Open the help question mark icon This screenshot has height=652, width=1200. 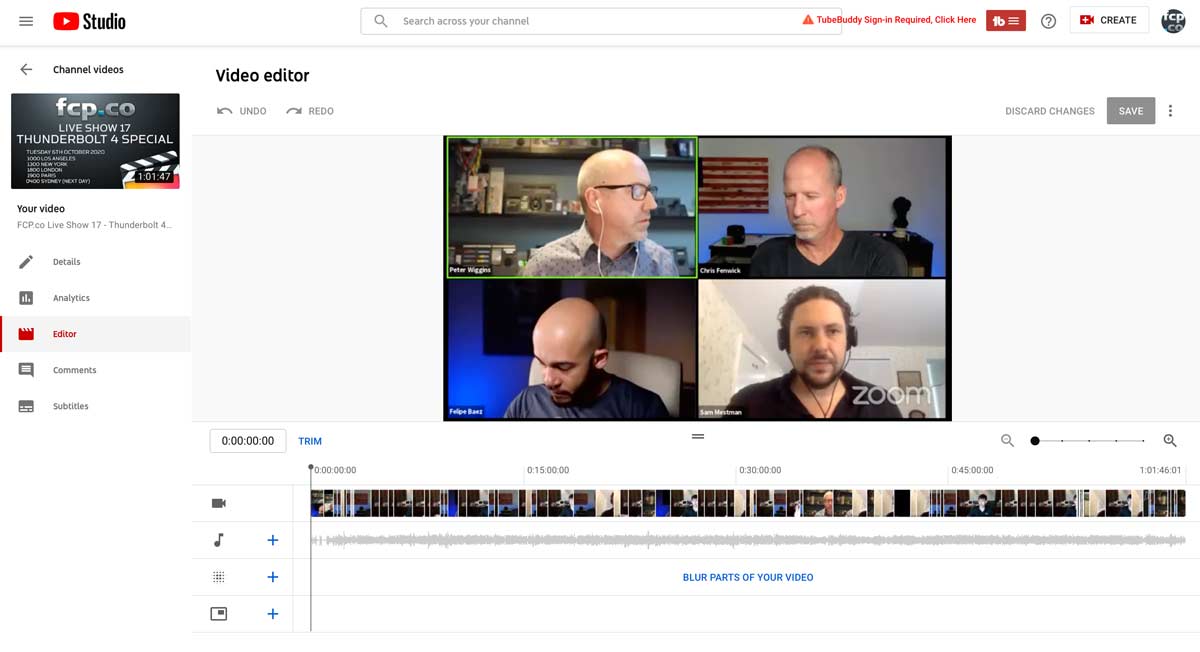click(x=1048, y=21)
